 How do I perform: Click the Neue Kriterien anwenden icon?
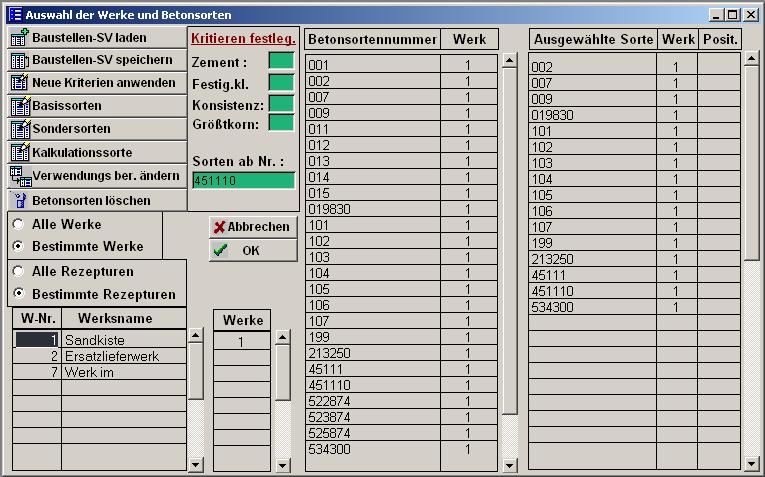click(19, 83)
